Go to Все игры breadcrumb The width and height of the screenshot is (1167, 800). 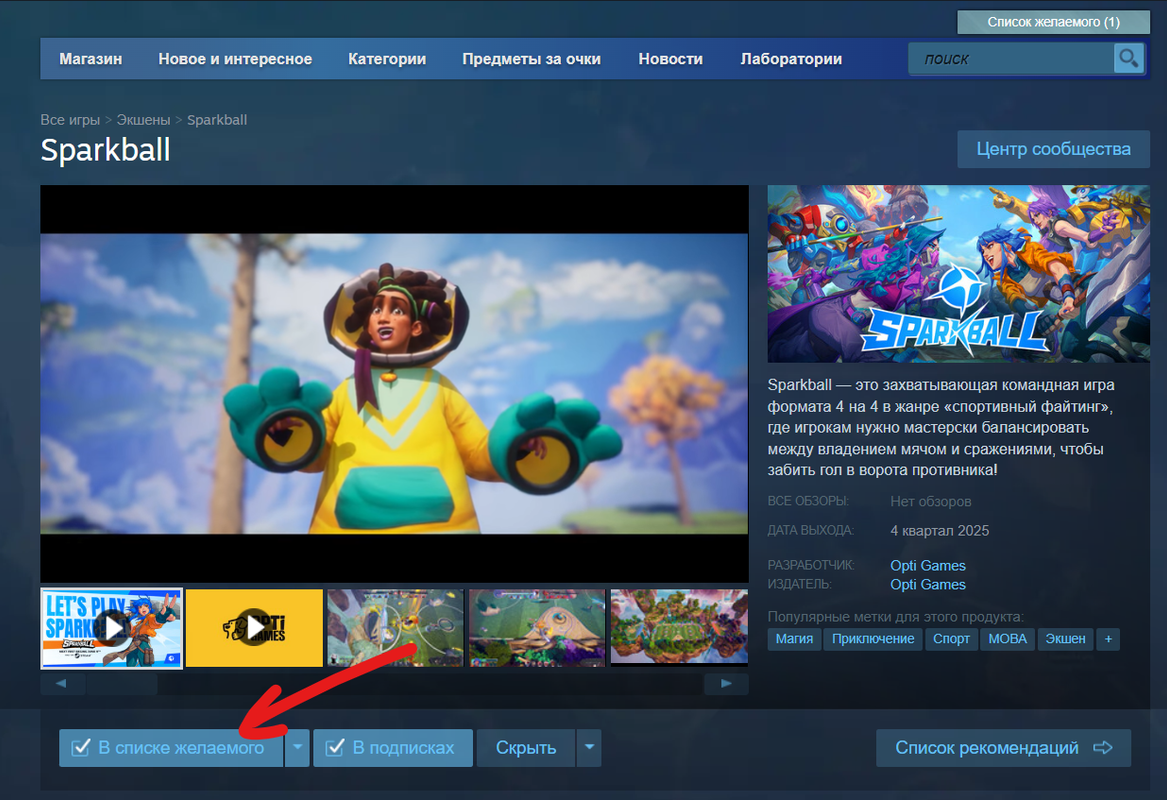click(70, 120)
